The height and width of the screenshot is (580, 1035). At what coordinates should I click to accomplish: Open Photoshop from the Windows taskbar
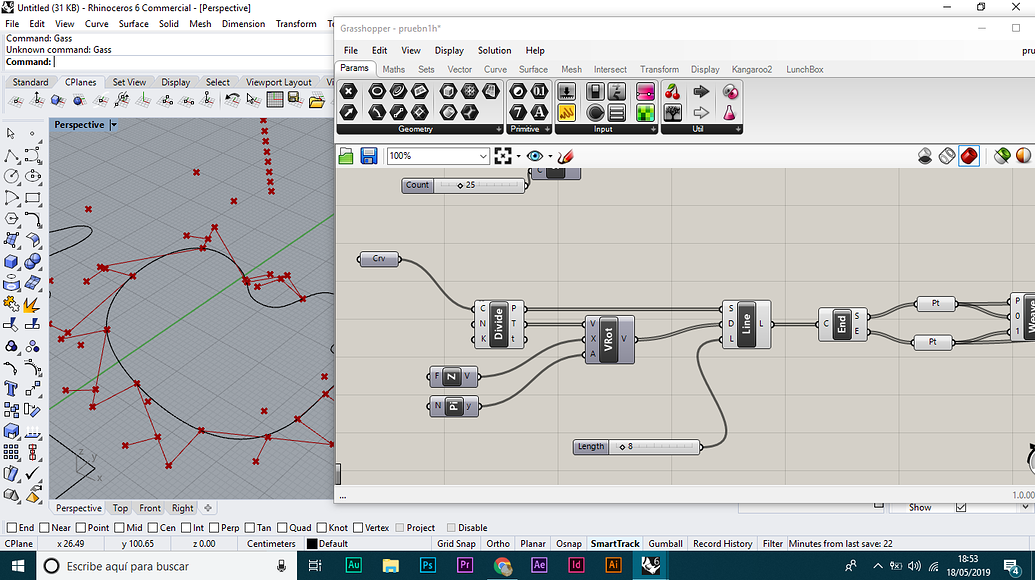(x=427, y=565)
